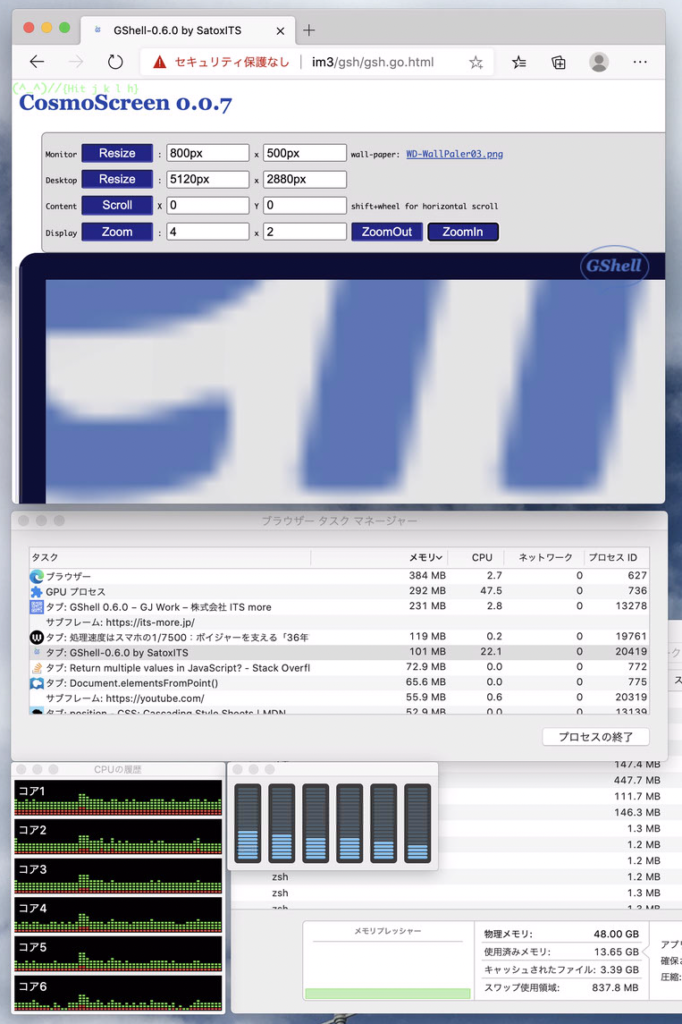Close the GShell-0.6.0 browser tab
Screen dimensions: 682x1024
(x=280, y=31)
